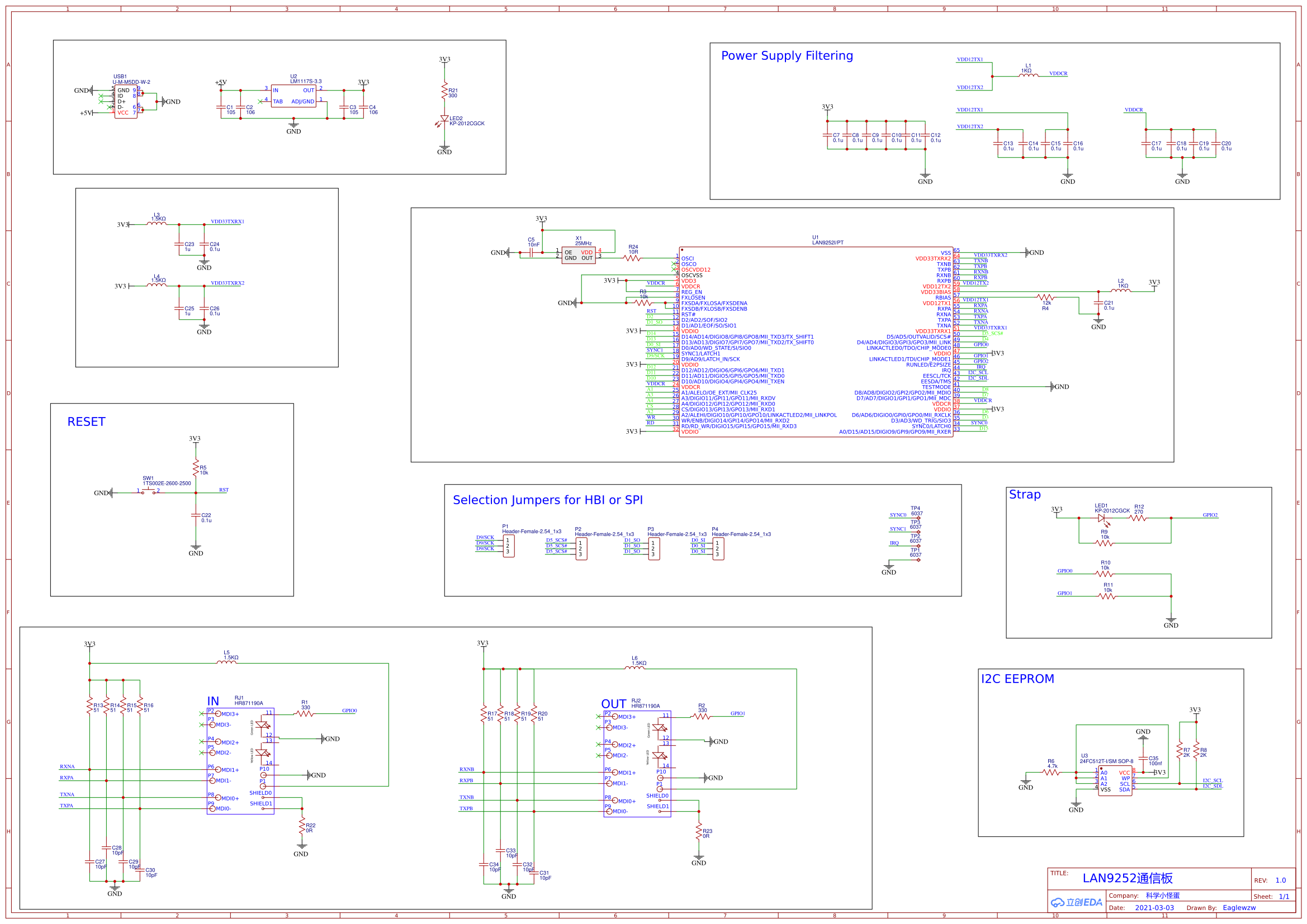Select the LED1 diode in Strap section
This screenshot has height=924, width=1307.
[1101, 518]
